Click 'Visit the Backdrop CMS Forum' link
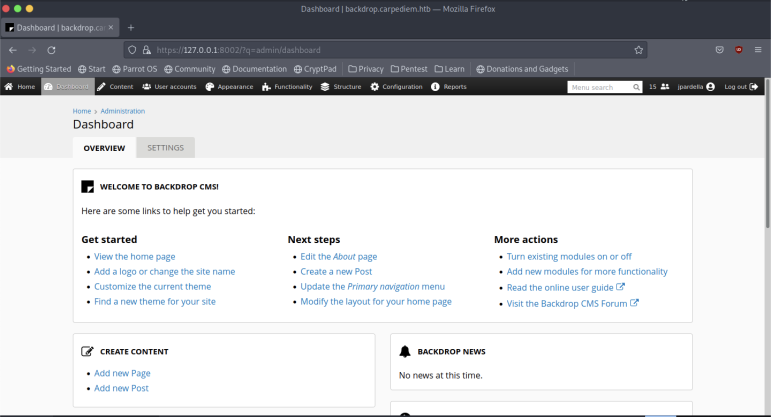 [x=567, y=303]
